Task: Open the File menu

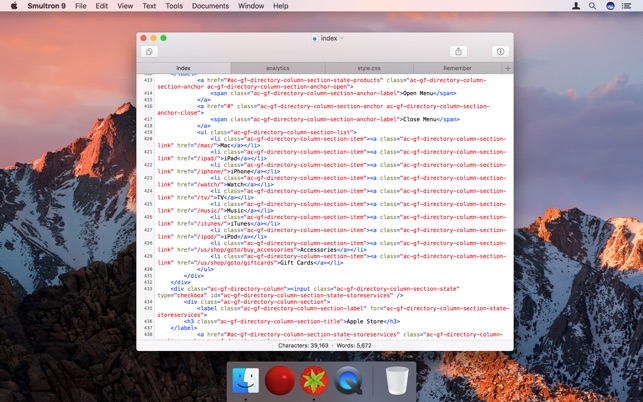Action: click(81, 6)
